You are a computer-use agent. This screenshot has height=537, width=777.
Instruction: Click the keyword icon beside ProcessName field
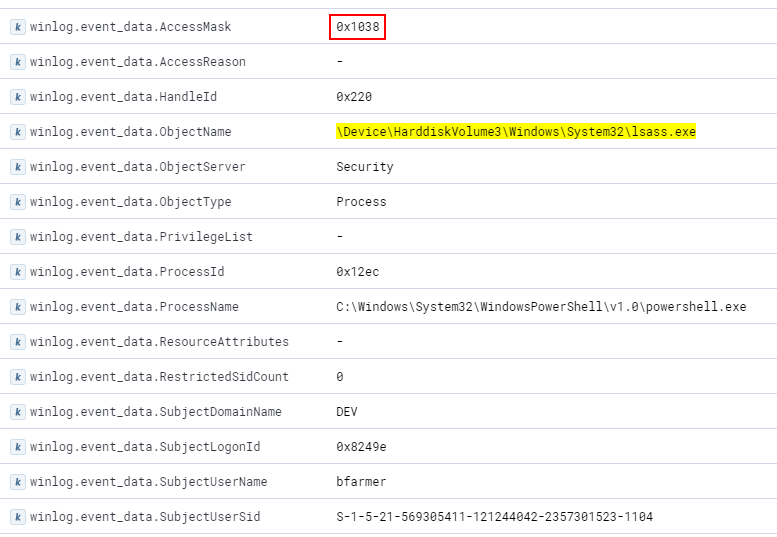click(17, 307)
